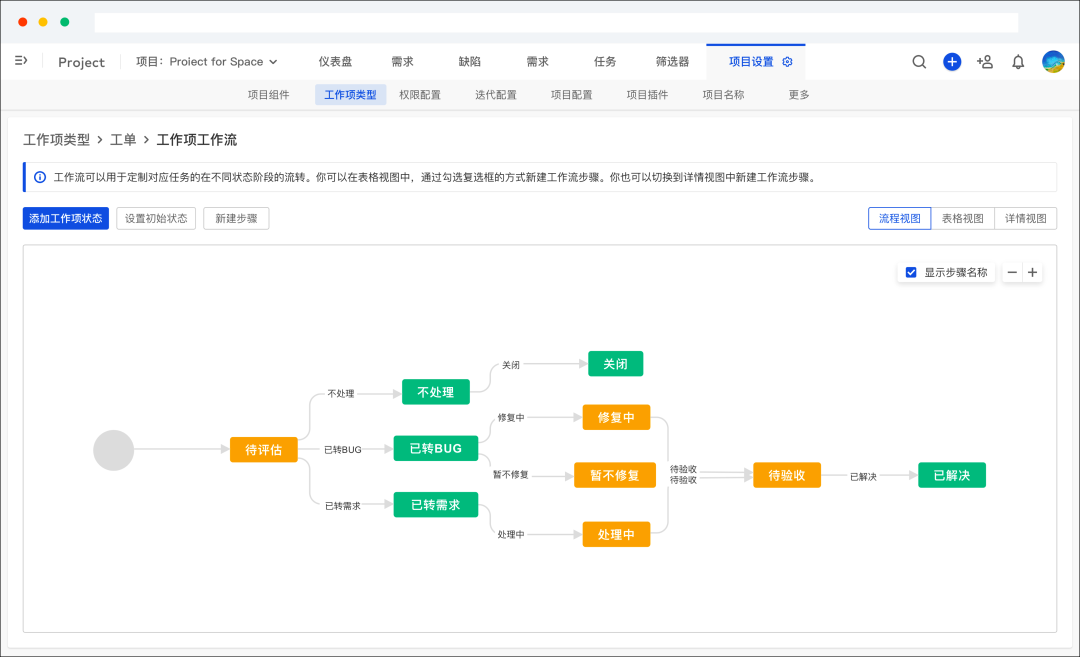Click the 添加工作项状态 button
The width and height of the screenshot is (1080, 657).
tap(66, 218)
